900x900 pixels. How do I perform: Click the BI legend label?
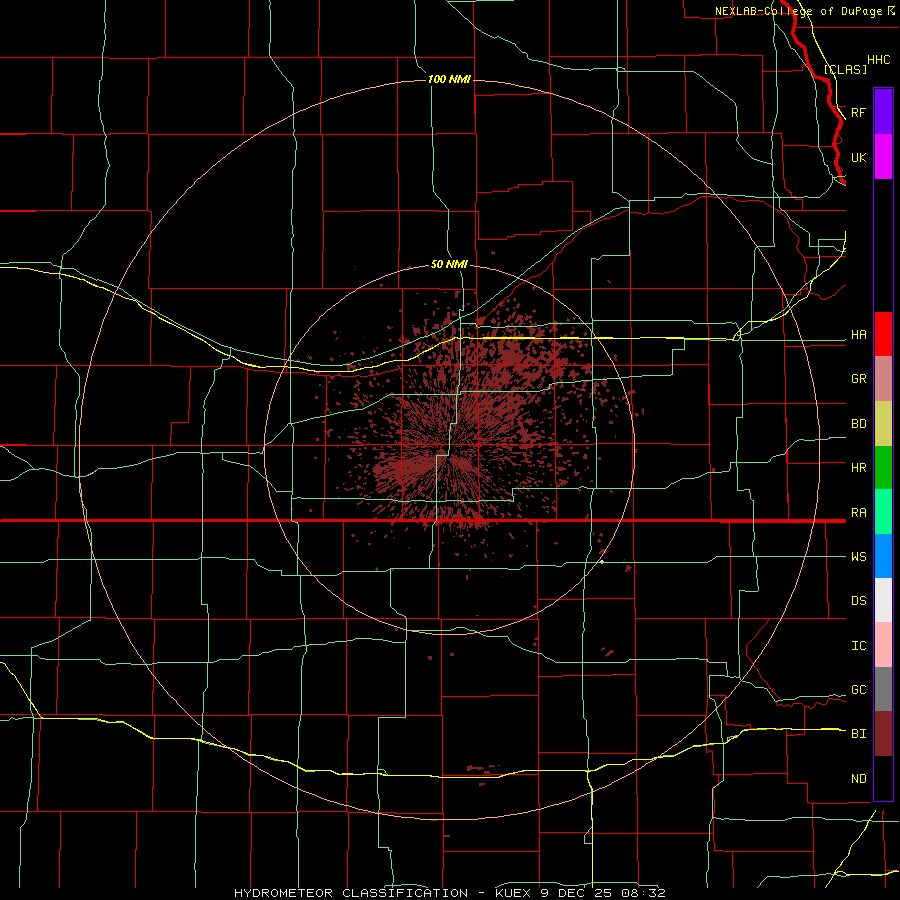tap(858, 734)
